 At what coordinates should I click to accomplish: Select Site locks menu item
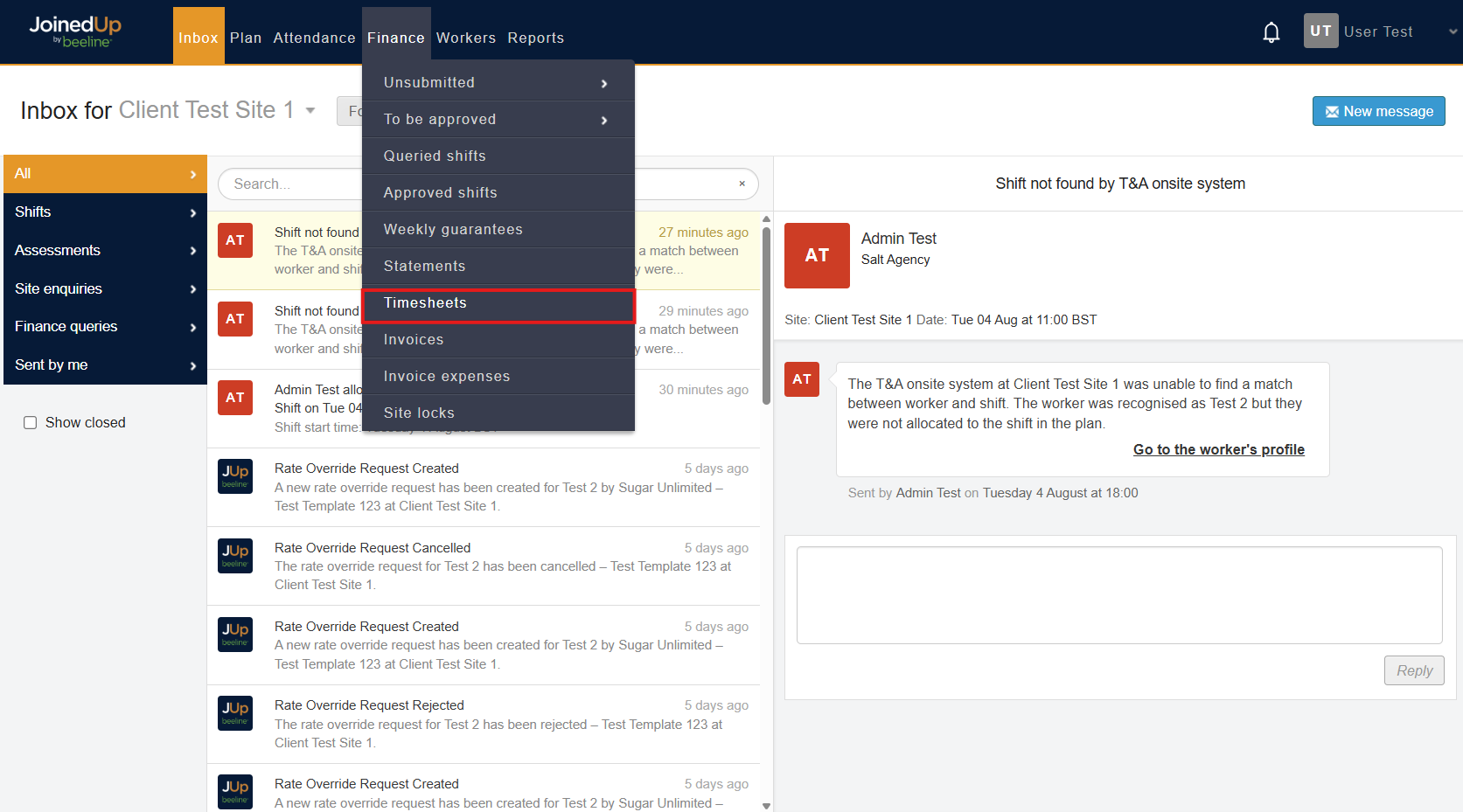coord(498,413)
